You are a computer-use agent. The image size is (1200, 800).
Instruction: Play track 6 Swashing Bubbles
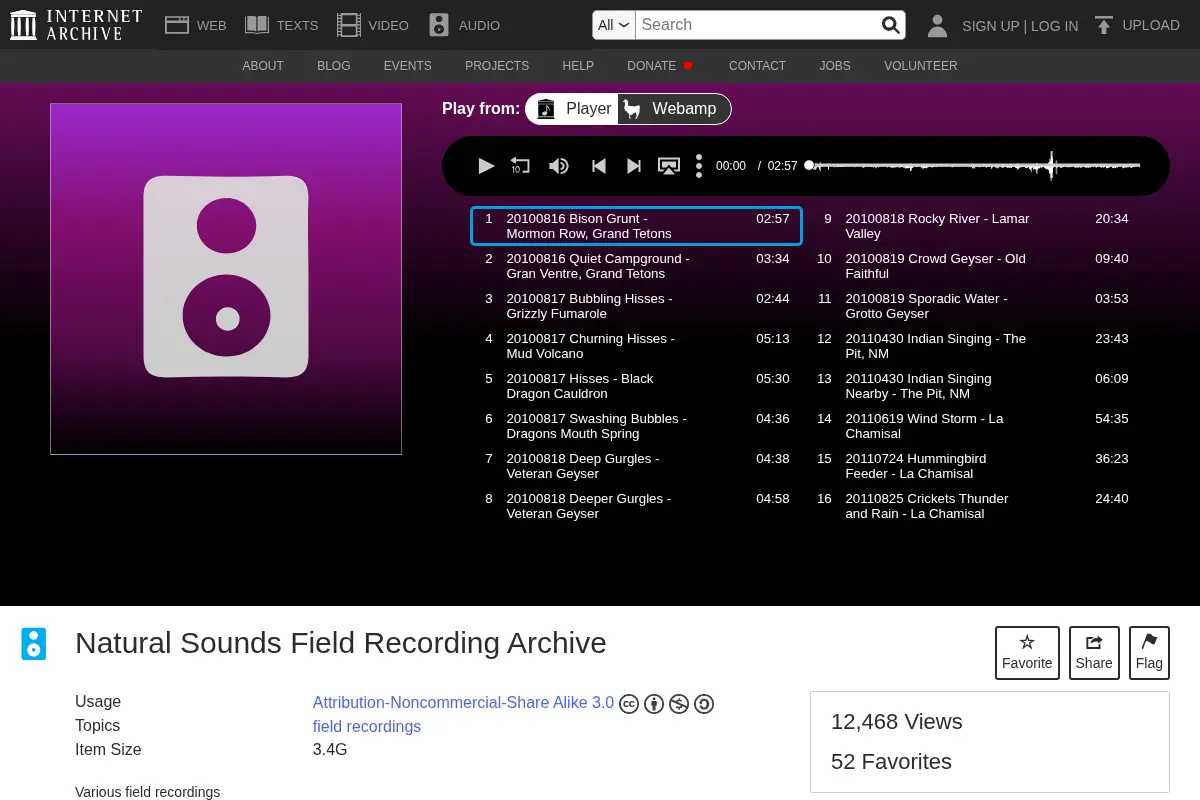[636, 426]
